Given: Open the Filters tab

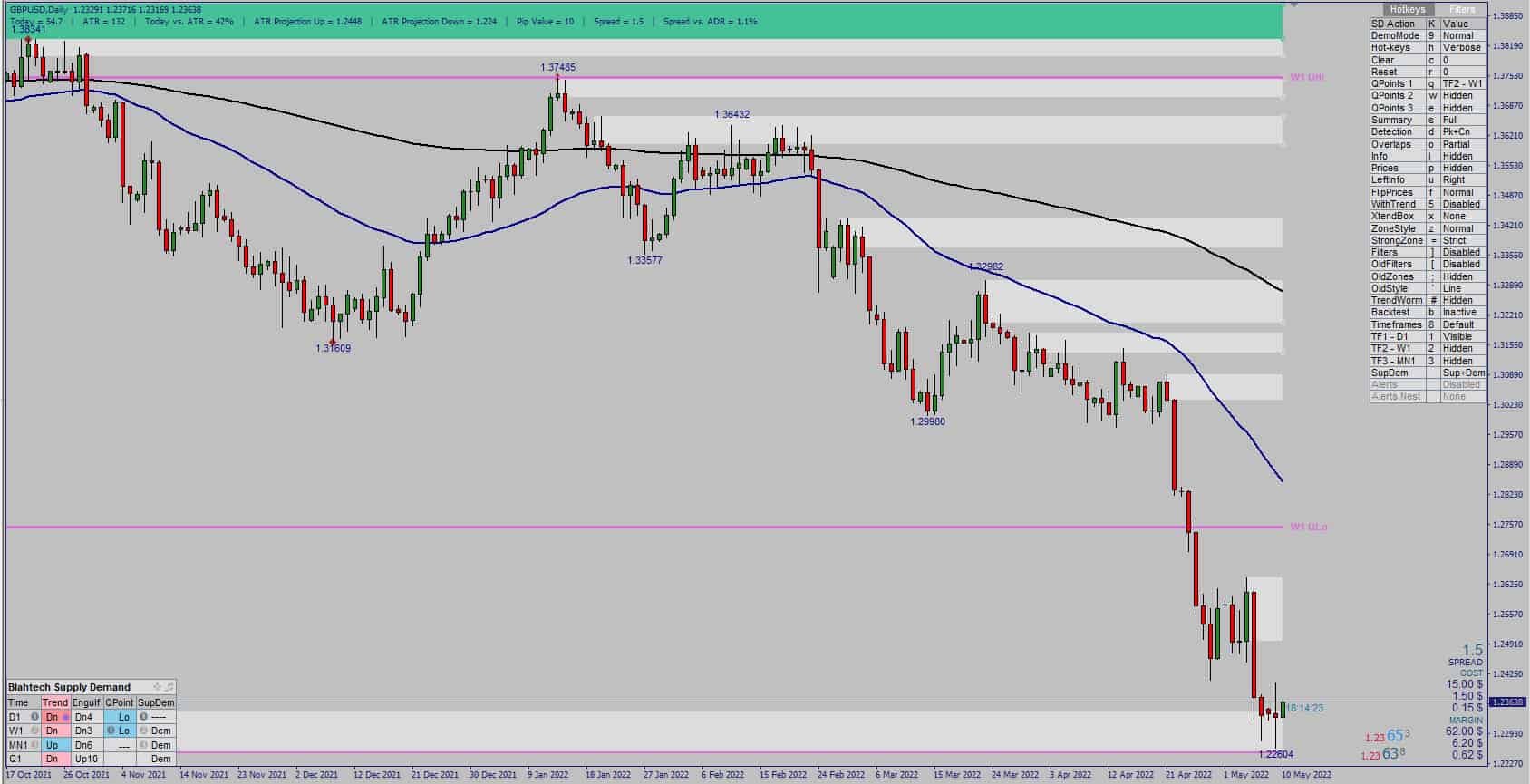Looking at the screenshot, I should (1461, 9).
